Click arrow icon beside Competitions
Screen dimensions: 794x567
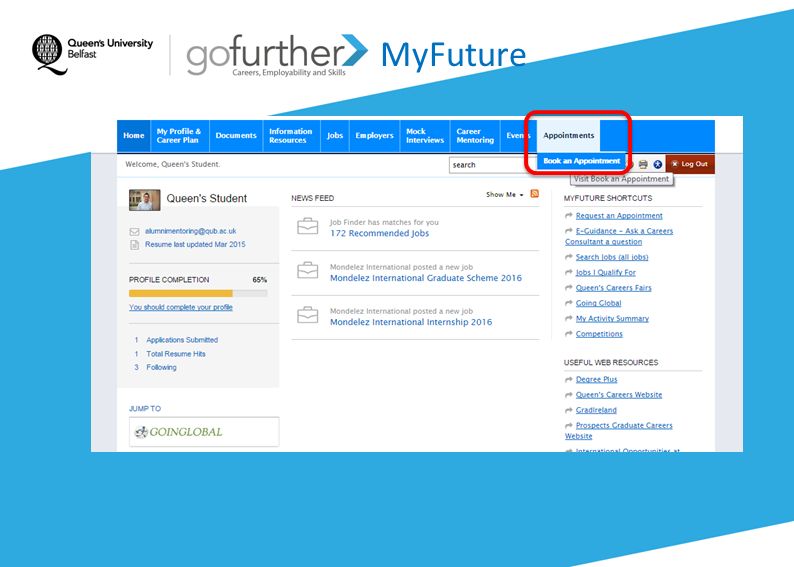click(x=569, y=334)
